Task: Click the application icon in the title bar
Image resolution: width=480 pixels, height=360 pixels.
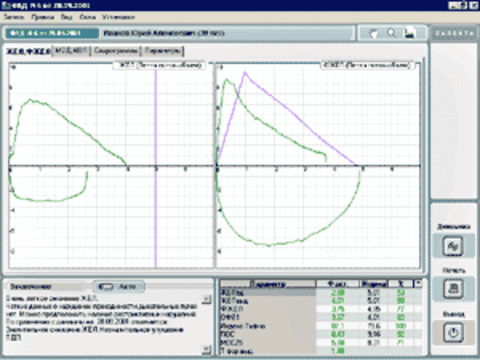Action: pyautogui.click(x=5, y=5)
